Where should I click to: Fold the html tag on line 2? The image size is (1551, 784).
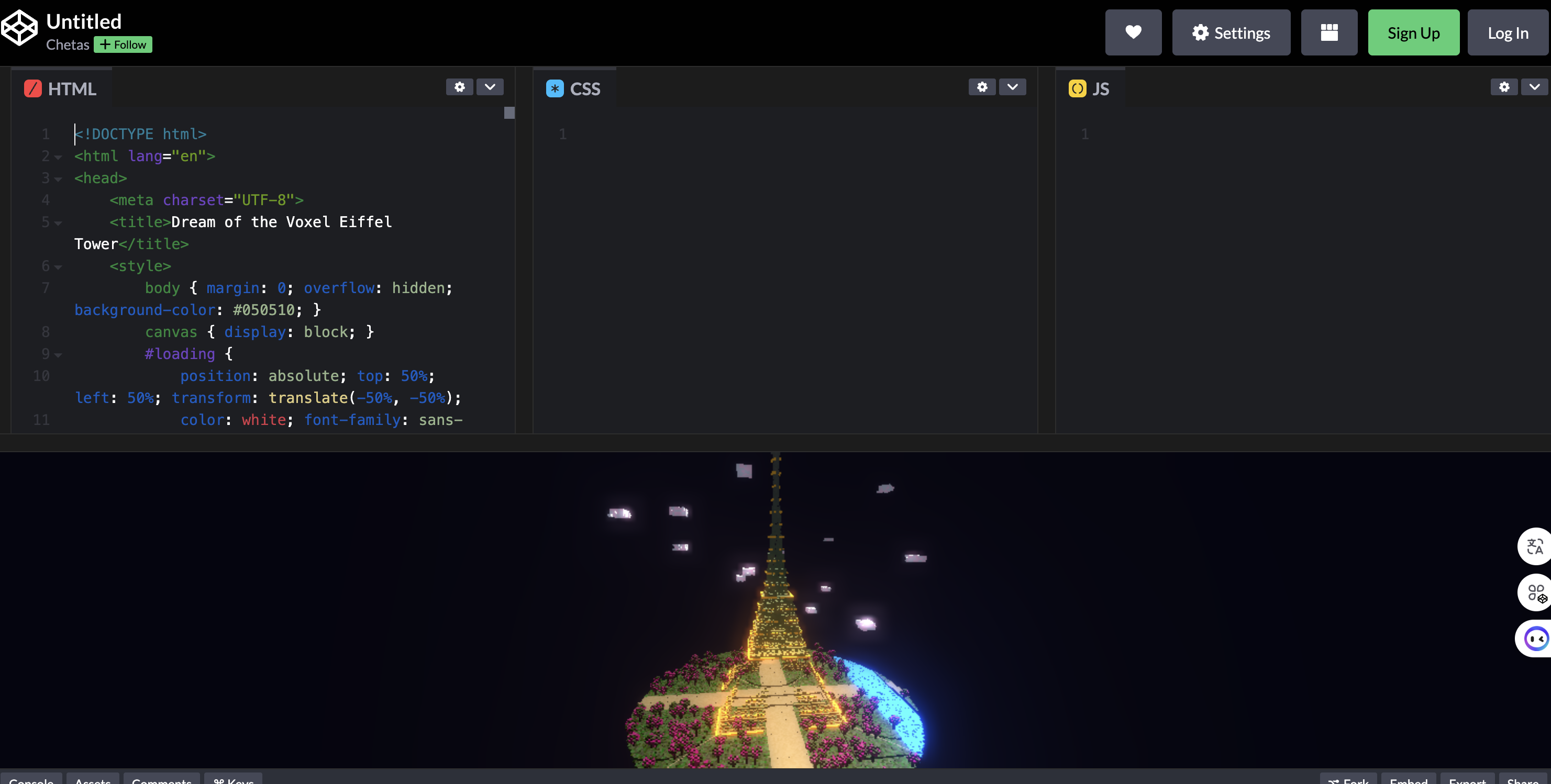58,157
